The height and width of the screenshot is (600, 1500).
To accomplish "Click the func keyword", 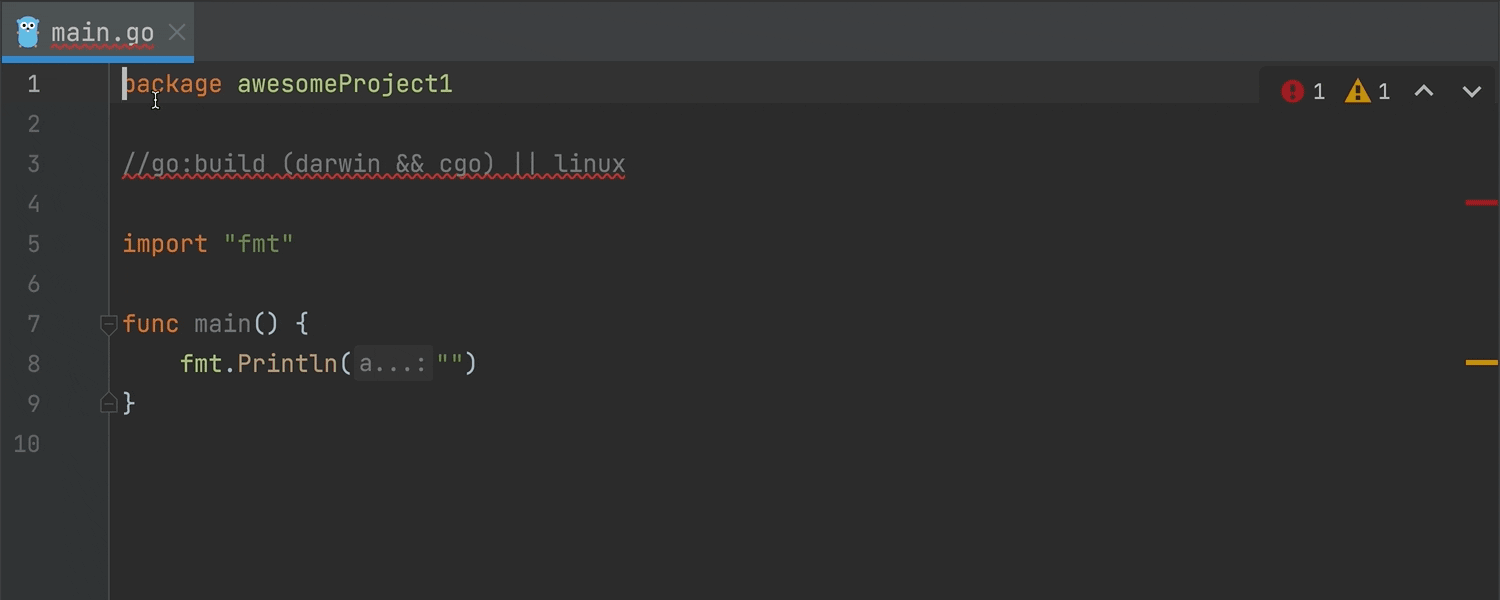I will (151, 324).
